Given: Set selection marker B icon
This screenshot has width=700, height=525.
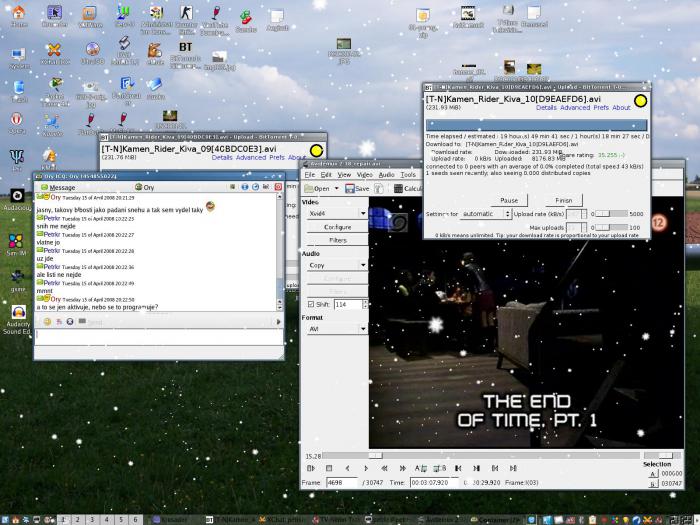Looking at the screenshot, I should [440, 468].
